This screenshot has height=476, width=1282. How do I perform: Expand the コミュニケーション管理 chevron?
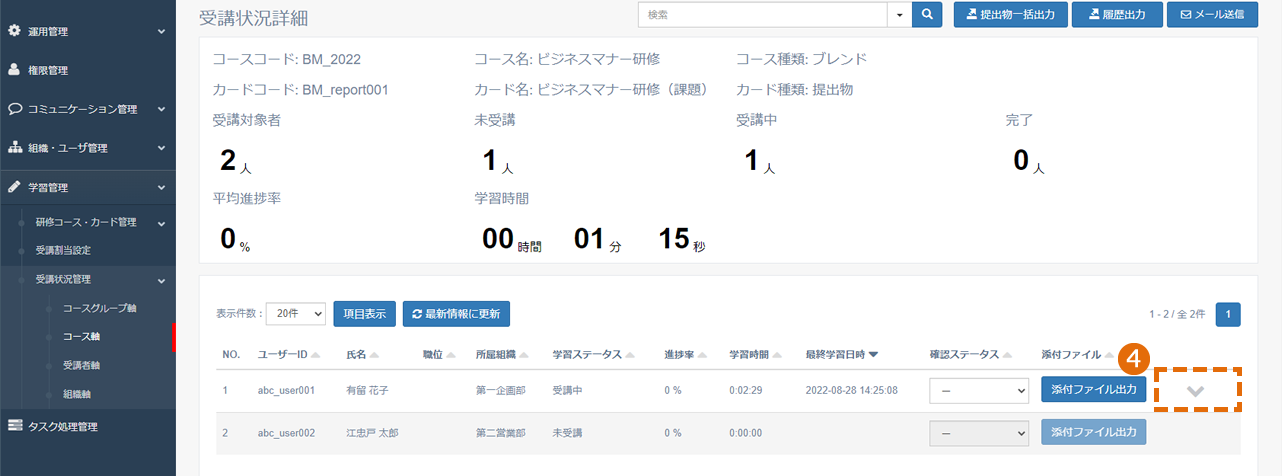[161, 109]
